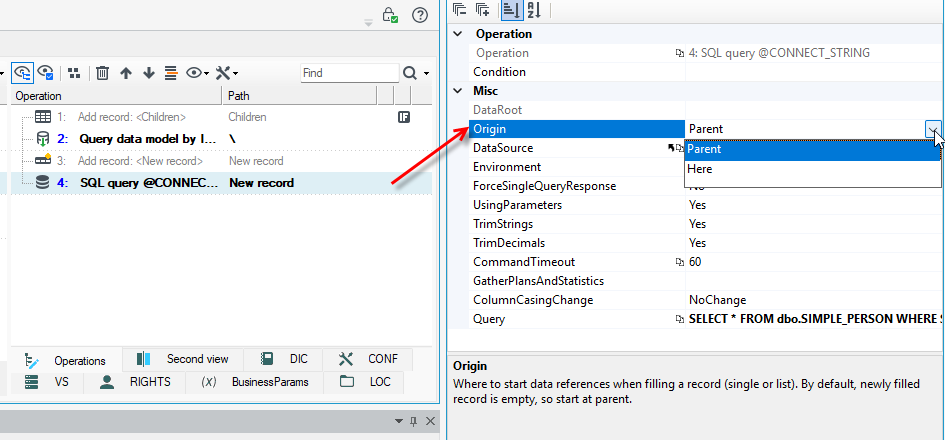The height and width of the screenshot is (440, 945).
Task: Toggle the eye-with-tree view toolbar button
Action: pyautogui.click(x=23, y=73)
